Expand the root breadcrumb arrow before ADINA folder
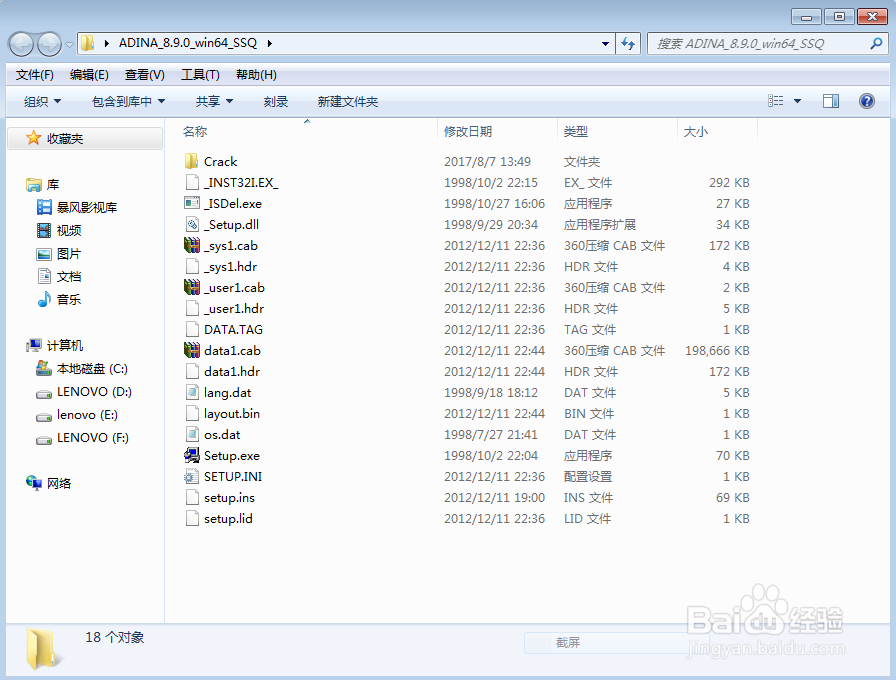896x680 pixels. (107, 43)
